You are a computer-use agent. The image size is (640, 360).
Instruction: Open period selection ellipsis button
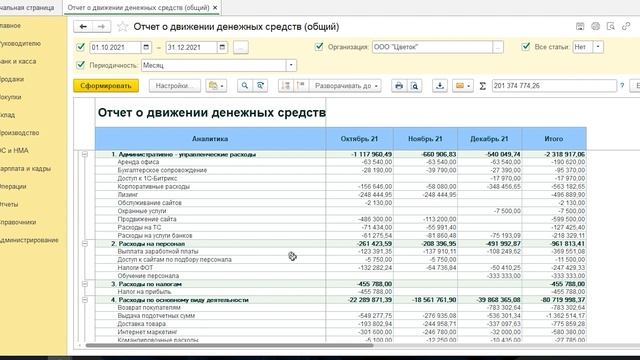[241, 47]
